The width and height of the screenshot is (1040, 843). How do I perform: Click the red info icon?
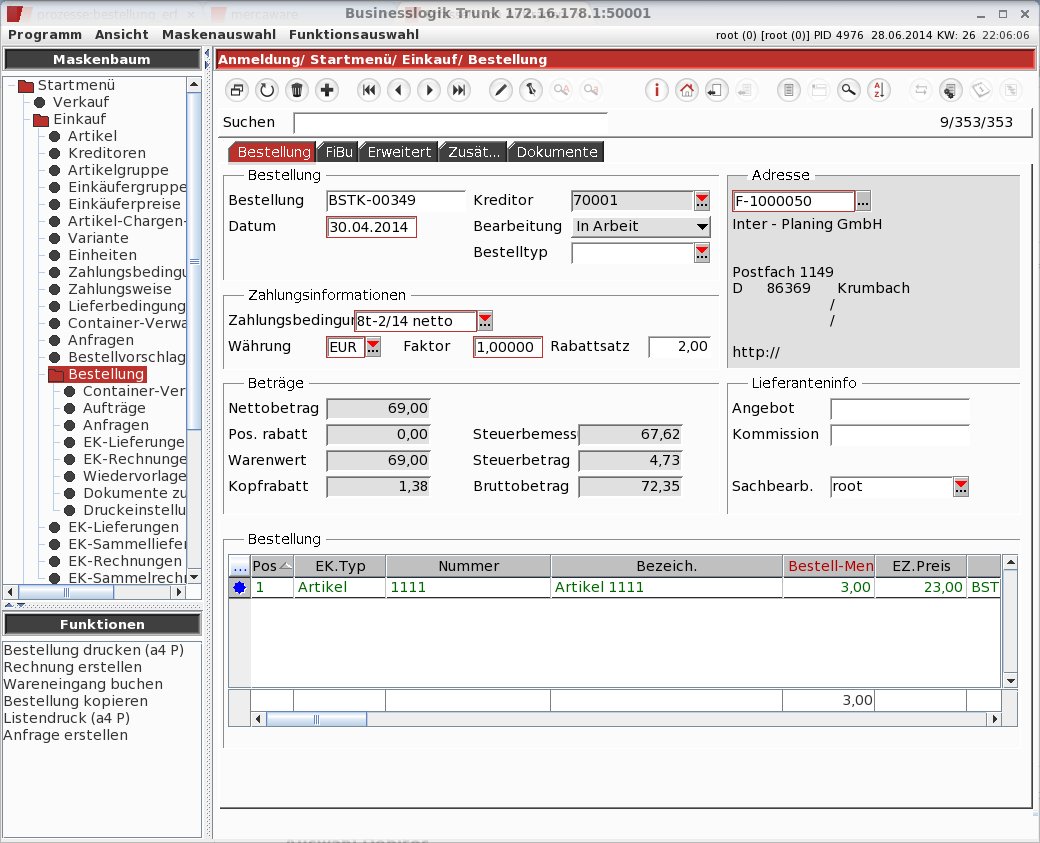pyautogui.click(x=657, y=90)
